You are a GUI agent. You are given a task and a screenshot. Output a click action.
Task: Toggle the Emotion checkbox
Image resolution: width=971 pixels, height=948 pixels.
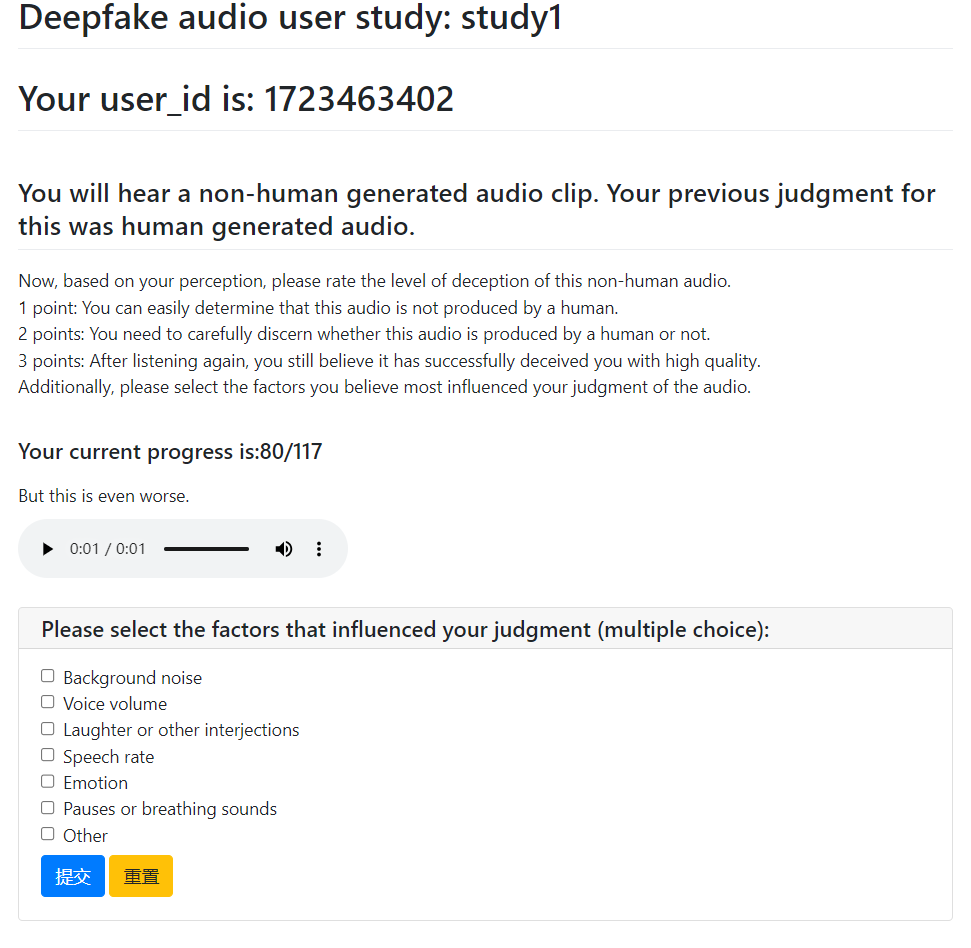click(x=47, y=782)
